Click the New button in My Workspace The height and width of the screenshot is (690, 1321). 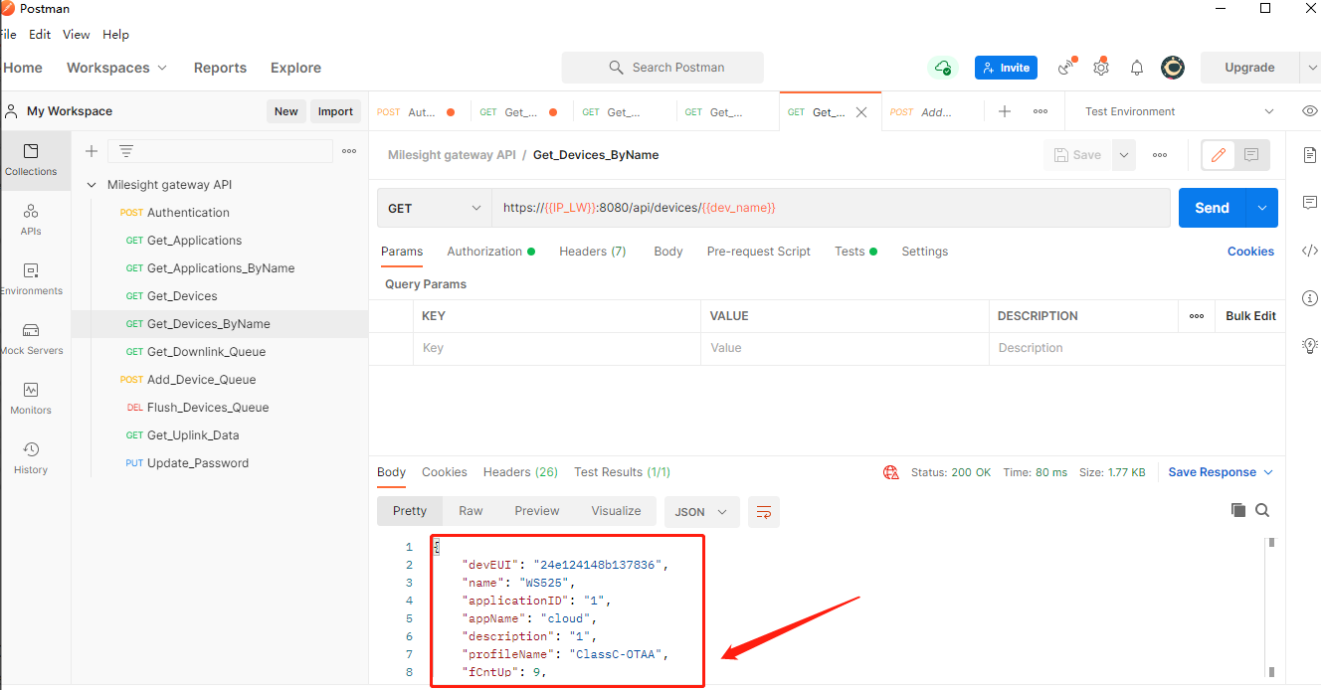tap(286, 111)
